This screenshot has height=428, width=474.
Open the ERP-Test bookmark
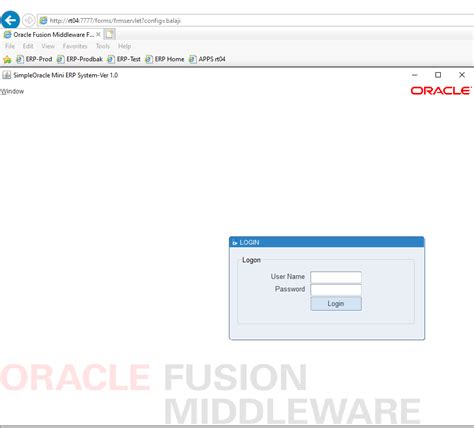click(124, 59)
